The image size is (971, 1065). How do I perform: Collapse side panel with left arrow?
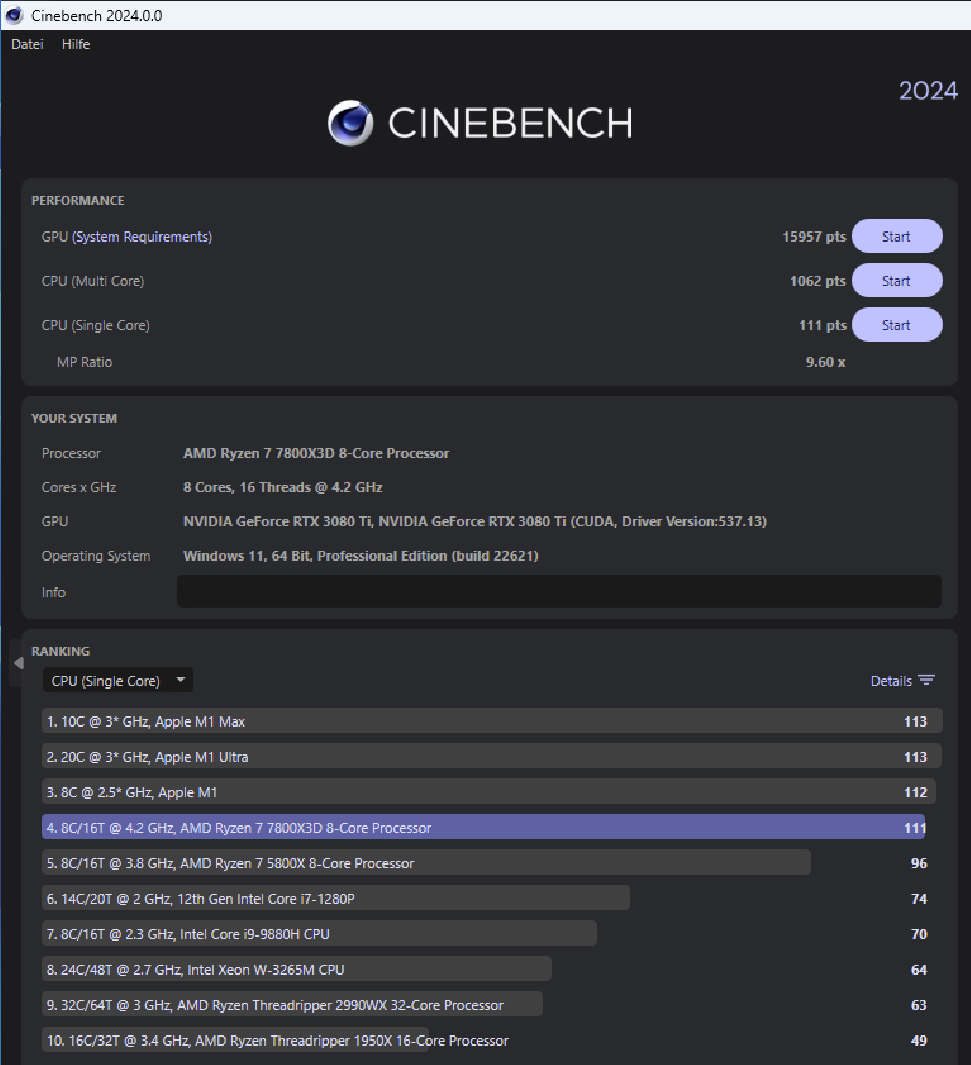coord(18,663)
